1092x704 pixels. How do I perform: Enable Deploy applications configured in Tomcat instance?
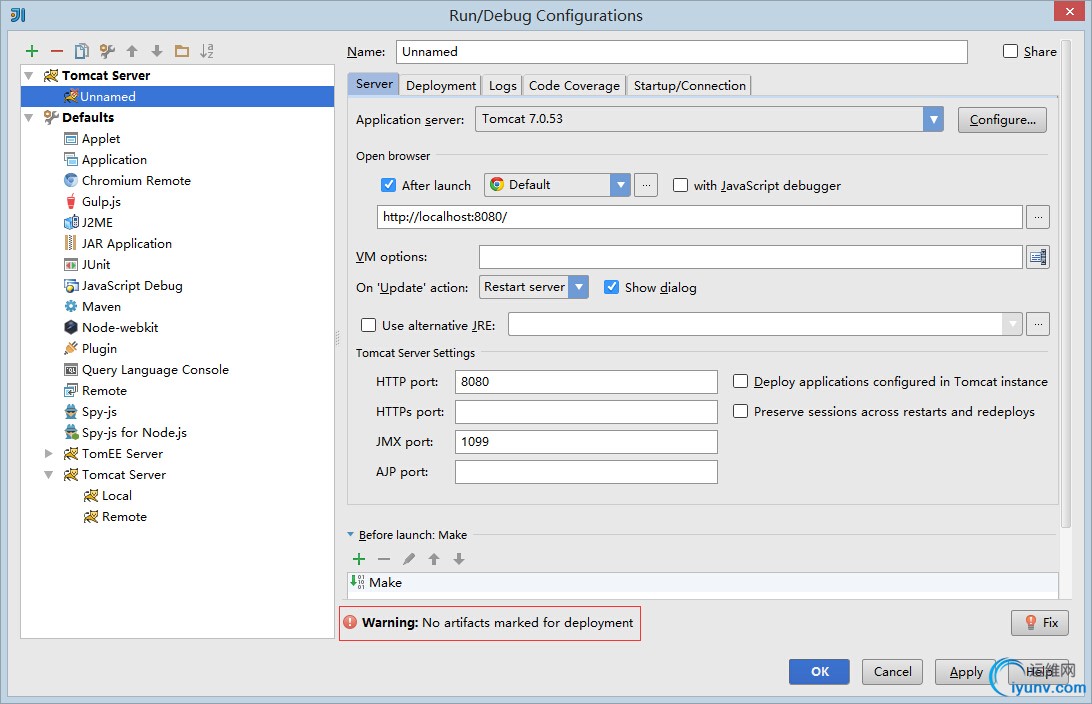point(740,381)
